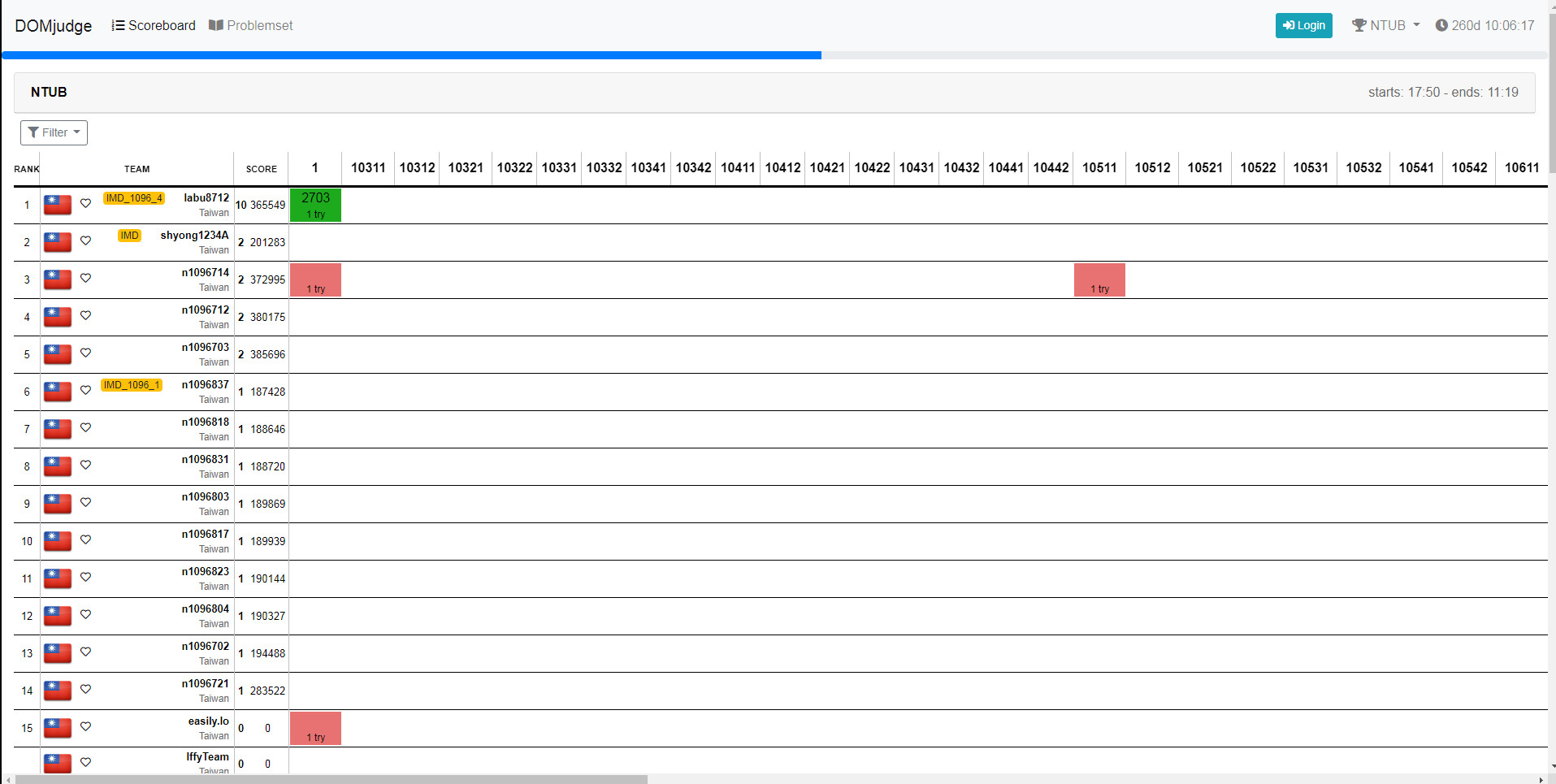Click the funnel icon on Filter
The height and width of the screenshot is (784, 1556).
click(x=33, y=132)
